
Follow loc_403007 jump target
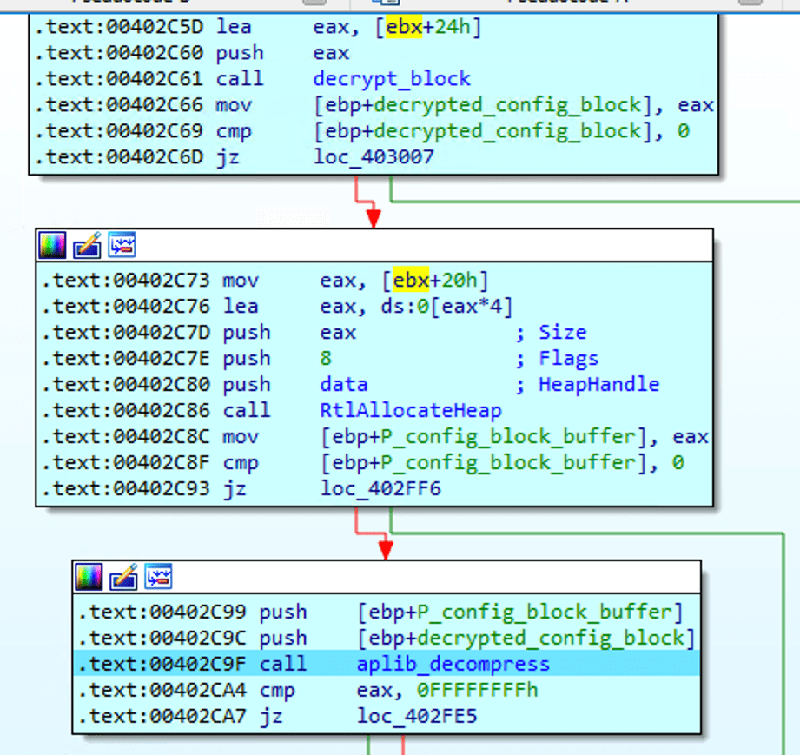pyautogui.click(x=373, y=157)
